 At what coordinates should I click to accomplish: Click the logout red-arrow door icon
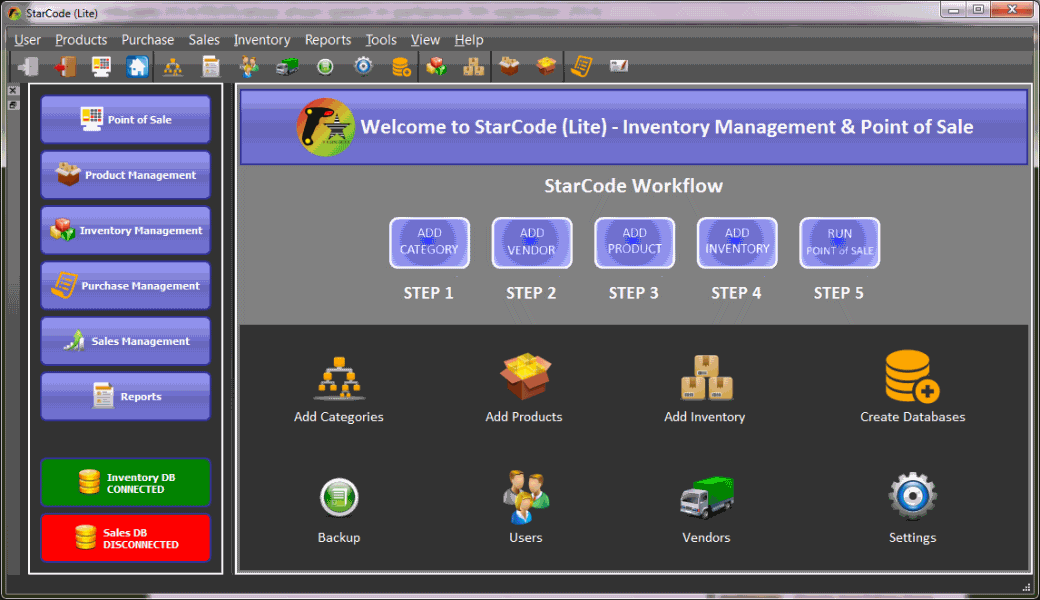tap(65, 66)
